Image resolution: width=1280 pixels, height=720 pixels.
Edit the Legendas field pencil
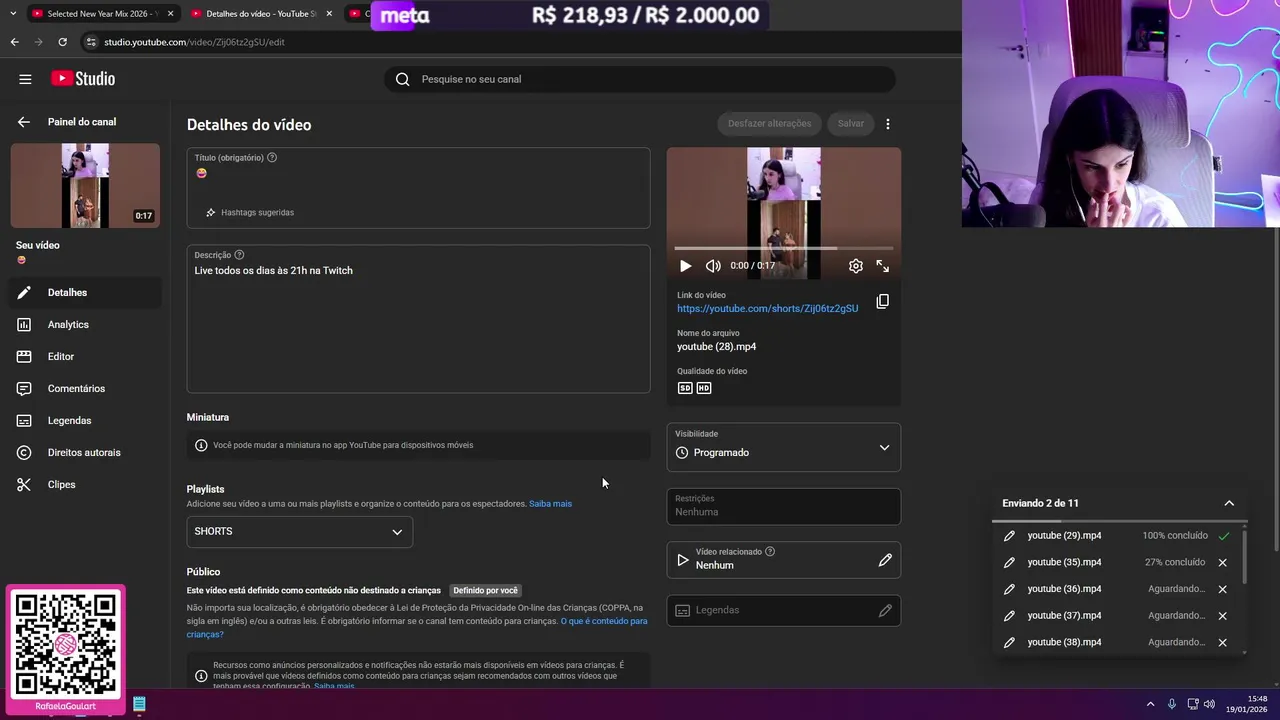tap(884, 610)
